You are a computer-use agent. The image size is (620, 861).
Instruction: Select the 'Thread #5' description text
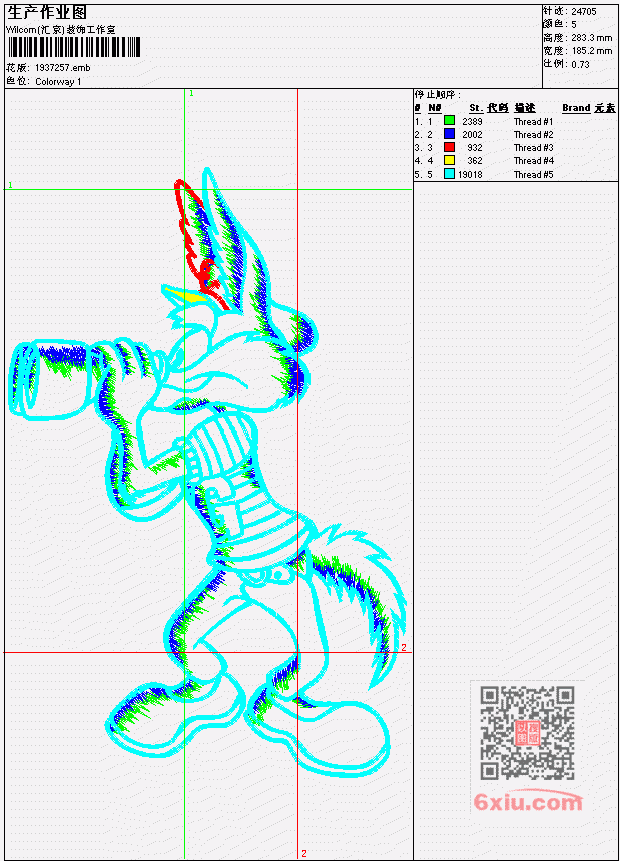(x=533, y=175)
